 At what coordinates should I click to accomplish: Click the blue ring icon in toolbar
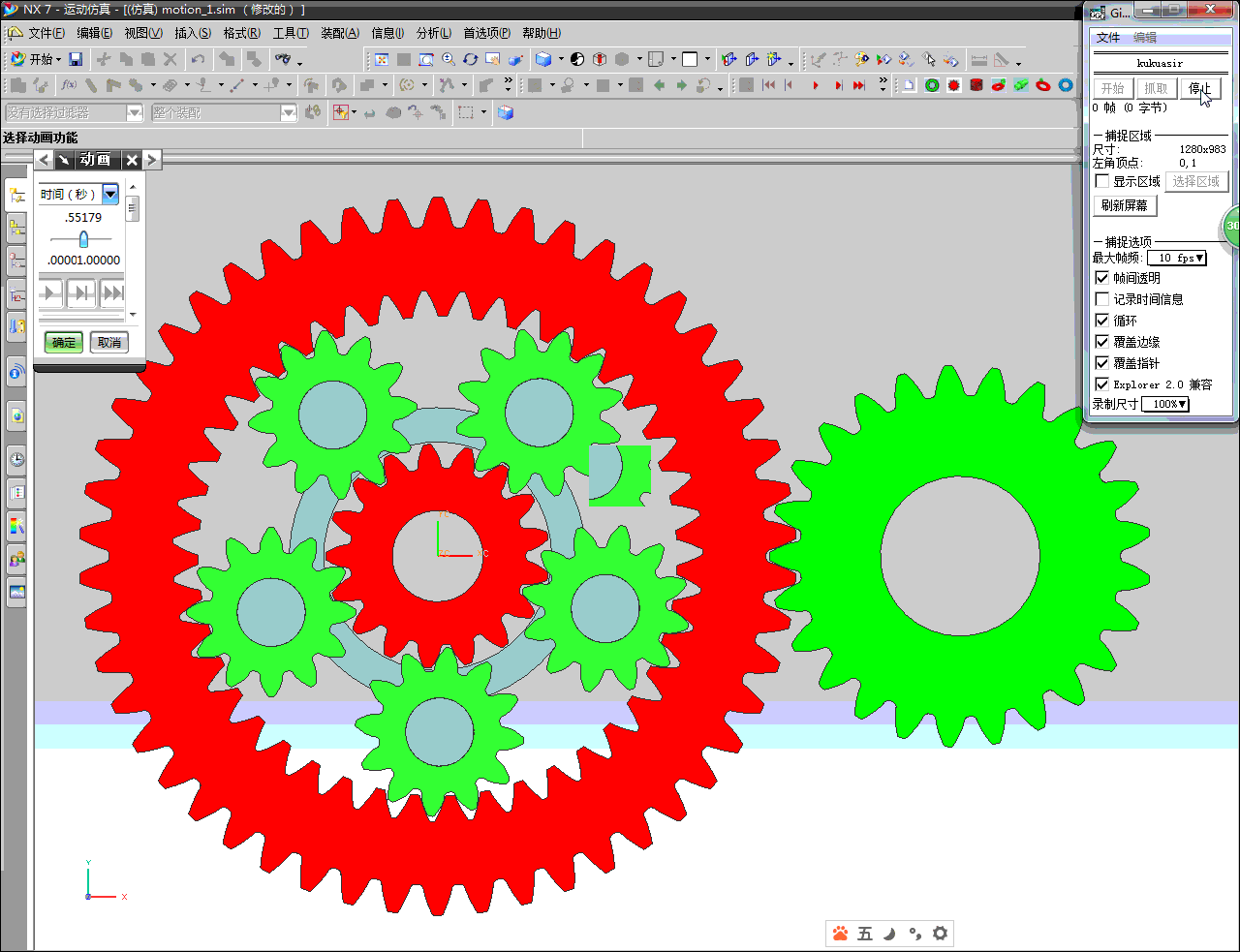[1066, 85]
